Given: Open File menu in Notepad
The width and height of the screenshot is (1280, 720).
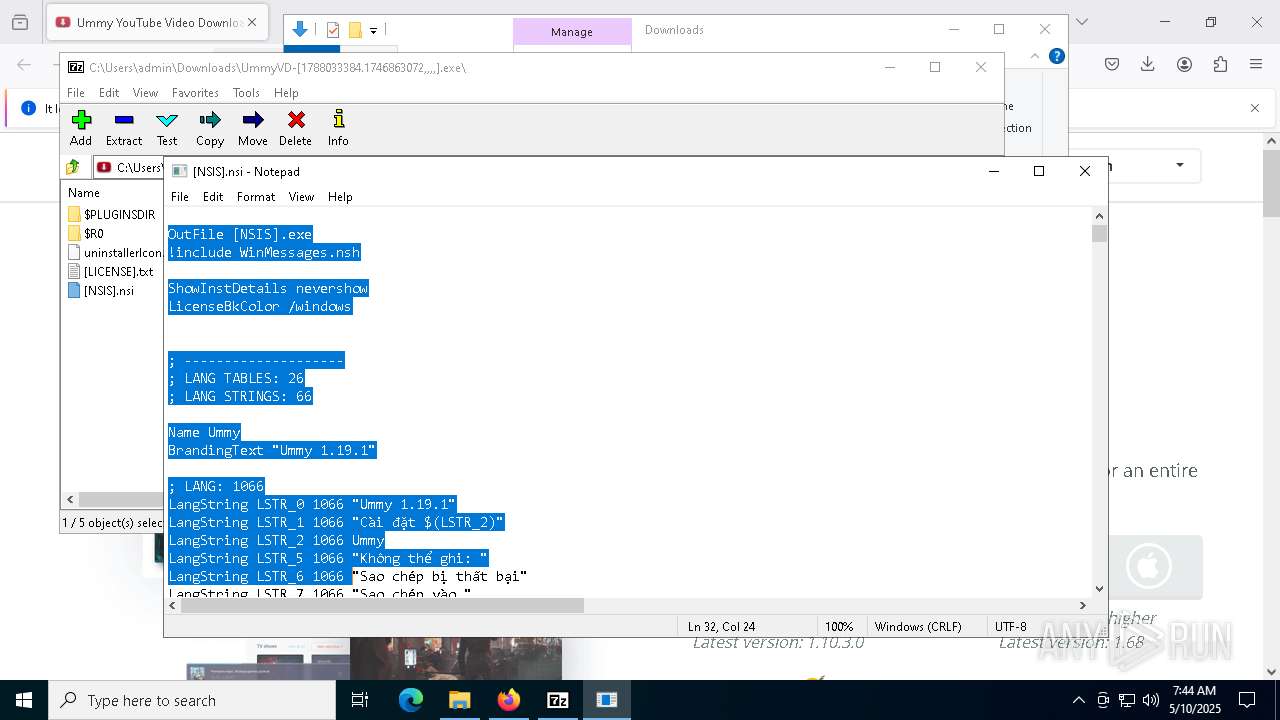Looking at the screenshot, I should 180,197.
